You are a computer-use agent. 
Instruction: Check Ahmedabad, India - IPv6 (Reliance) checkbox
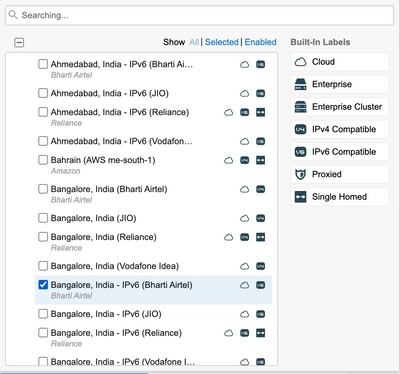pyautogui.click(x=43, y=112)
